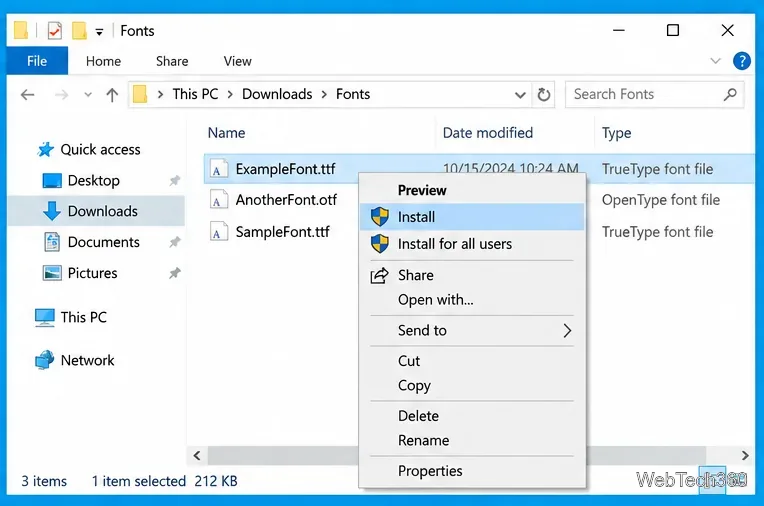
Task: Click the Quick access star icon
Action: click(x=45, y=149)
